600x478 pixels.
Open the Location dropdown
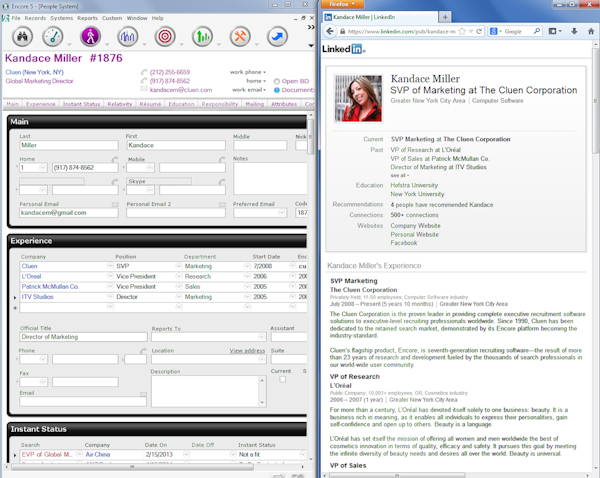point(262,359)
